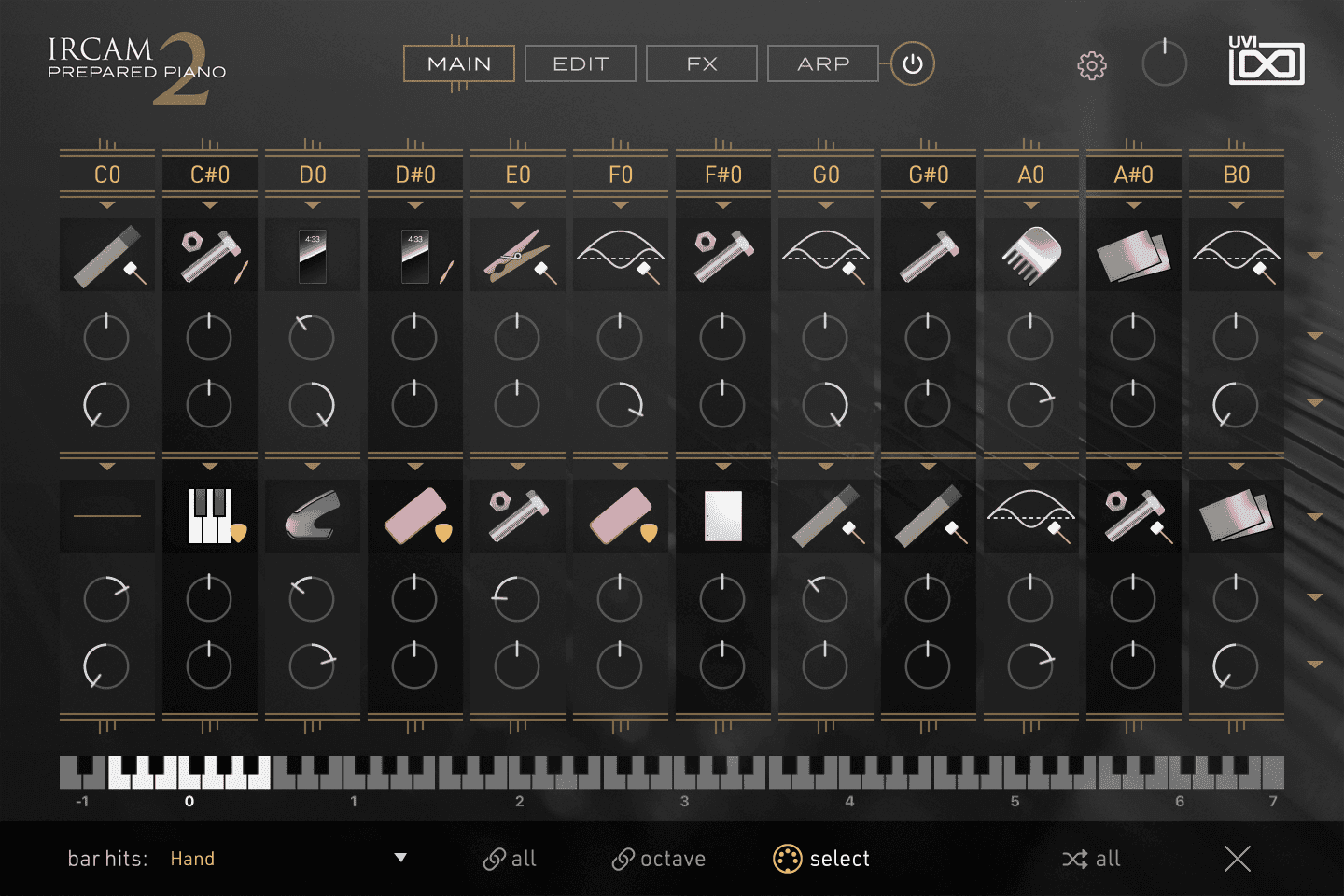1344x896 pixels.
Task: Toggle the power button next to ARP
Action: tap(910, 63)
